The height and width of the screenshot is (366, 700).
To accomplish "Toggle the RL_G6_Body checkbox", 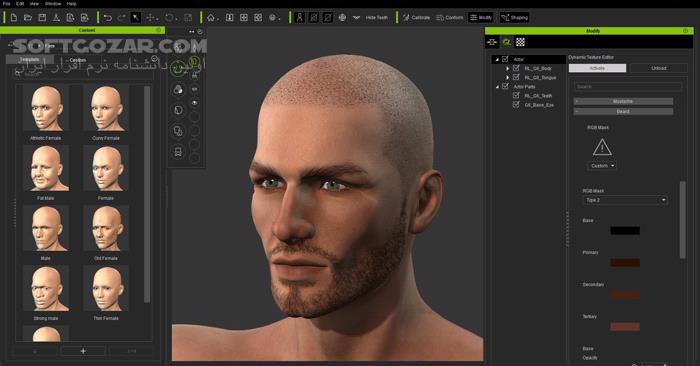I will point(517,68).
